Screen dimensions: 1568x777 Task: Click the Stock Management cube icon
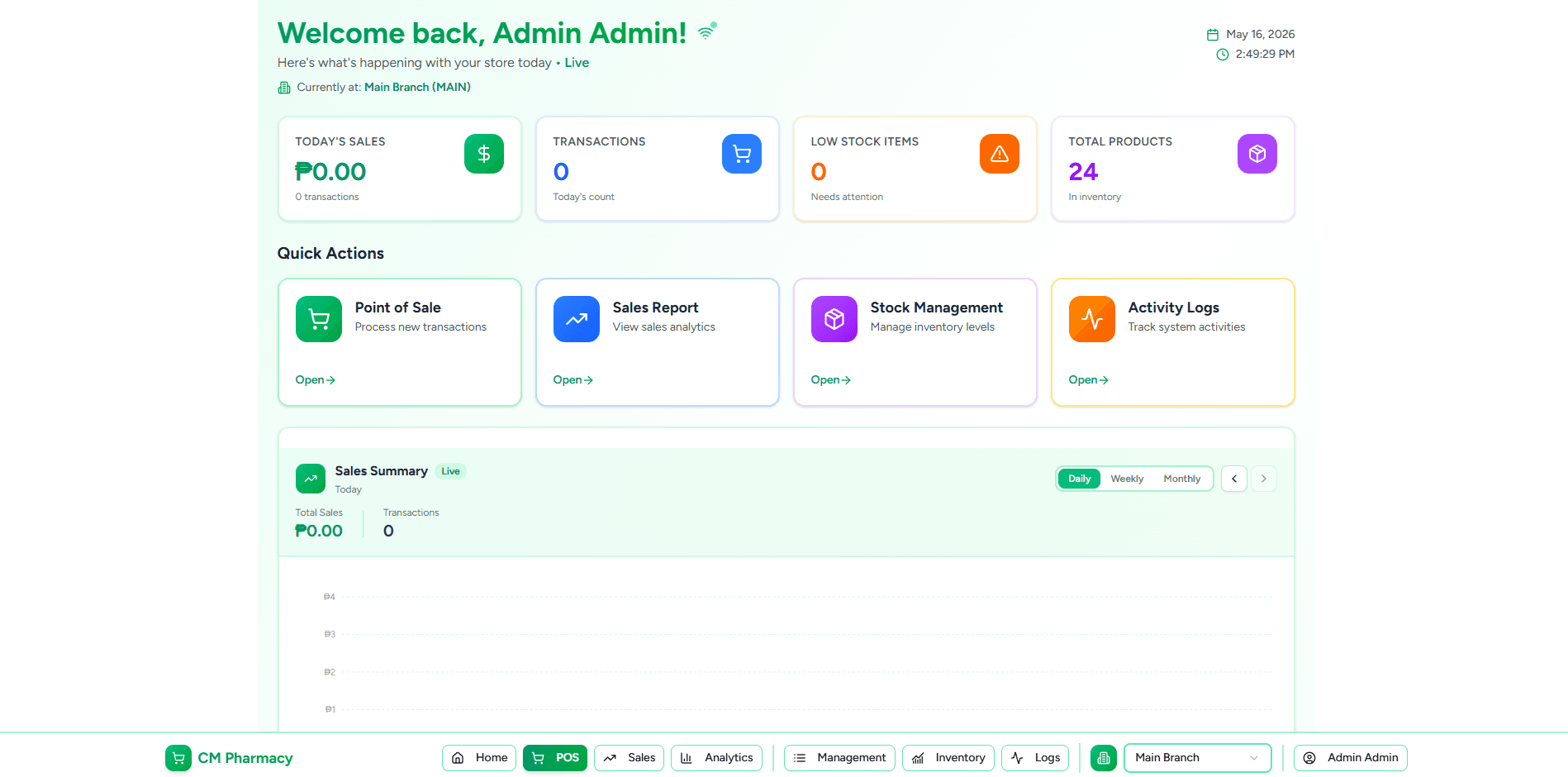(834, 319)
